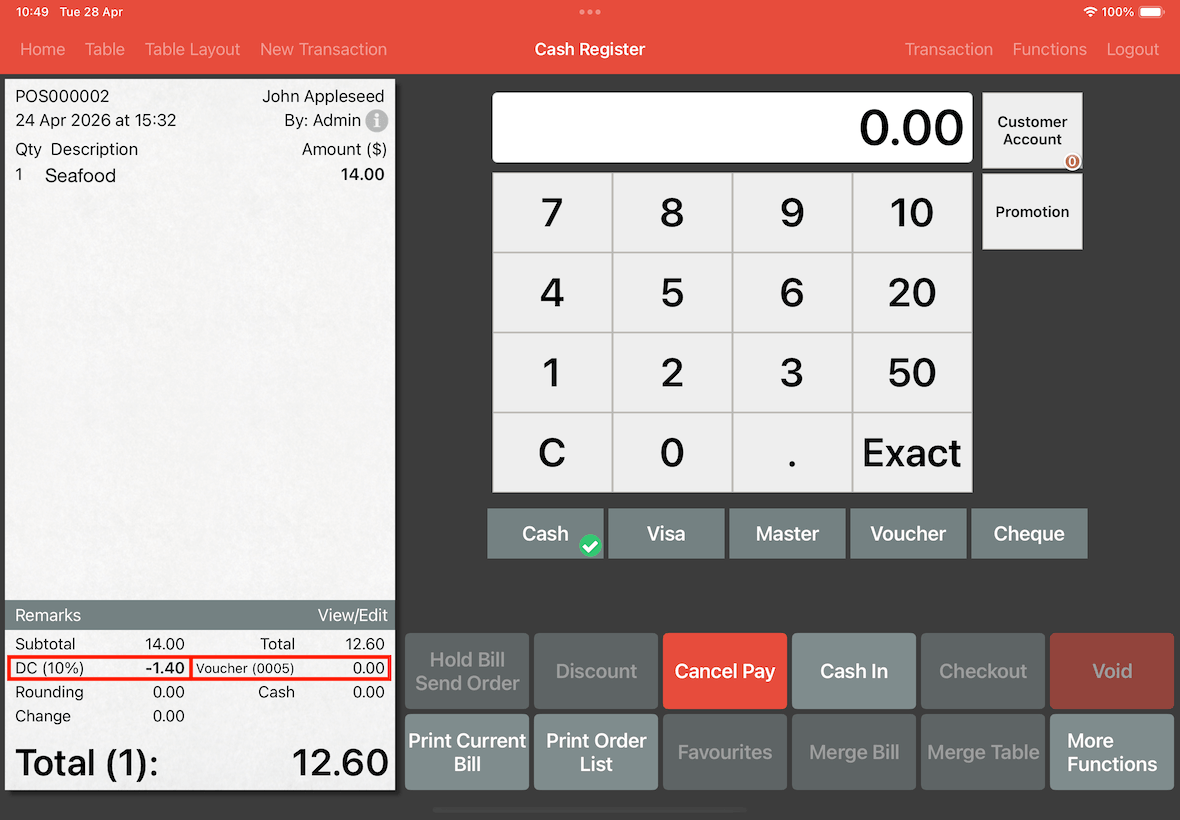Tap quick amount 20 key
This screenshot has width=1180, height=820.
912,293
